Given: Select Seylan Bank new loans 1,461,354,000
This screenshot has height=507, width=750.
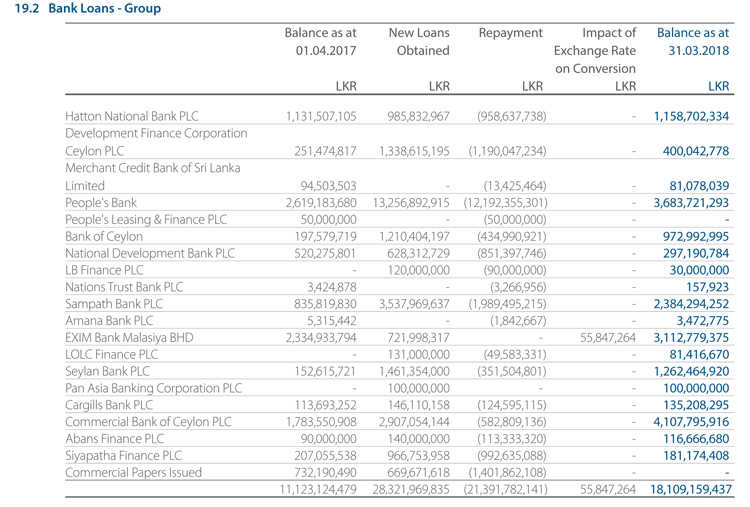Looking at the screenshot, I should click(x=414, y=371).
